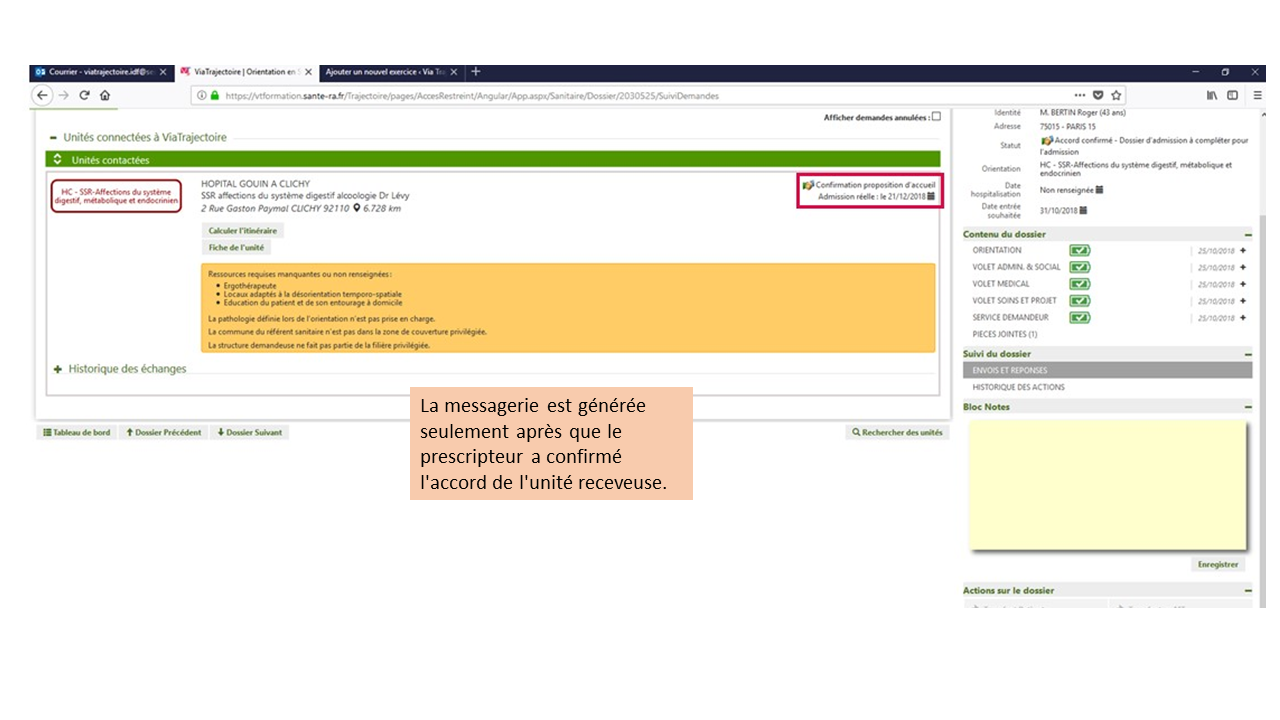Click Calculer l'itinéraire button
Screen dimensions: 1280x720
pos(243,231)
